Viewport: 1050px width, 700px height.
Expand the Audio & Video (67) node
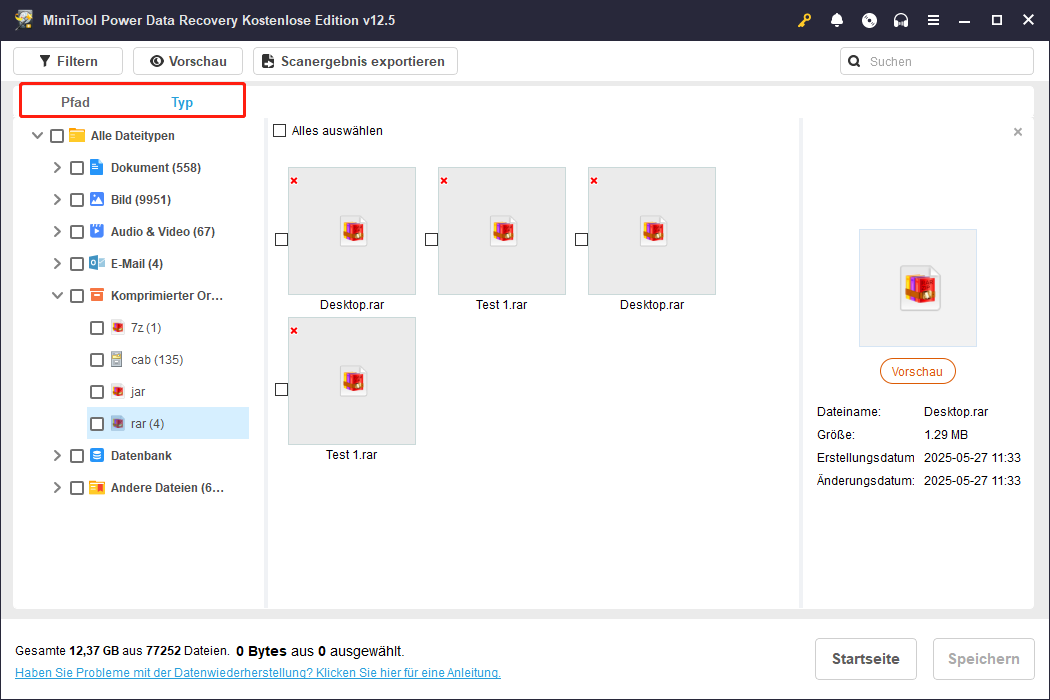tap(57, 231)
